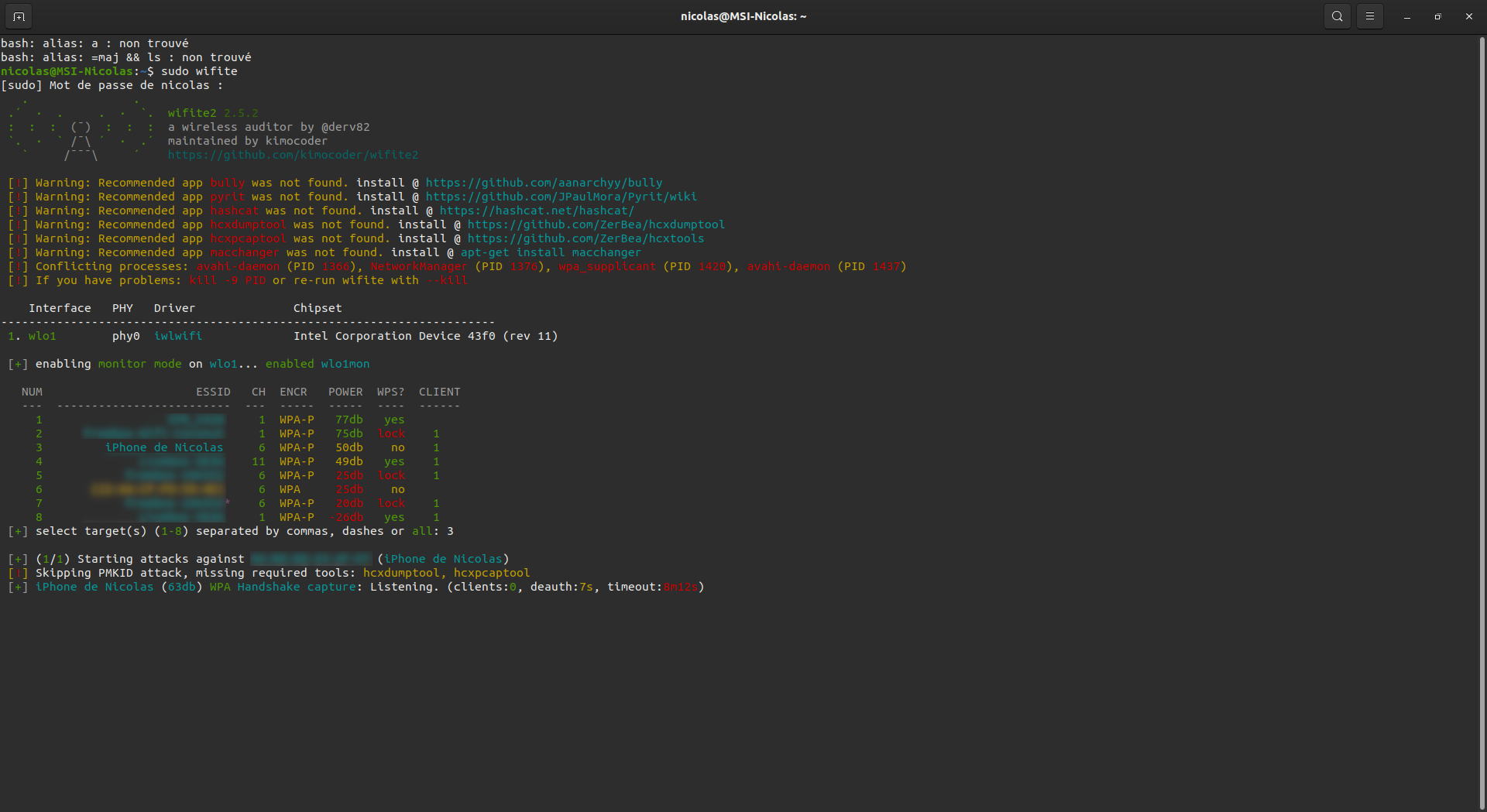Maximize the terminal window
This screenshot has height=812, width=1487.
[1438, 16]
